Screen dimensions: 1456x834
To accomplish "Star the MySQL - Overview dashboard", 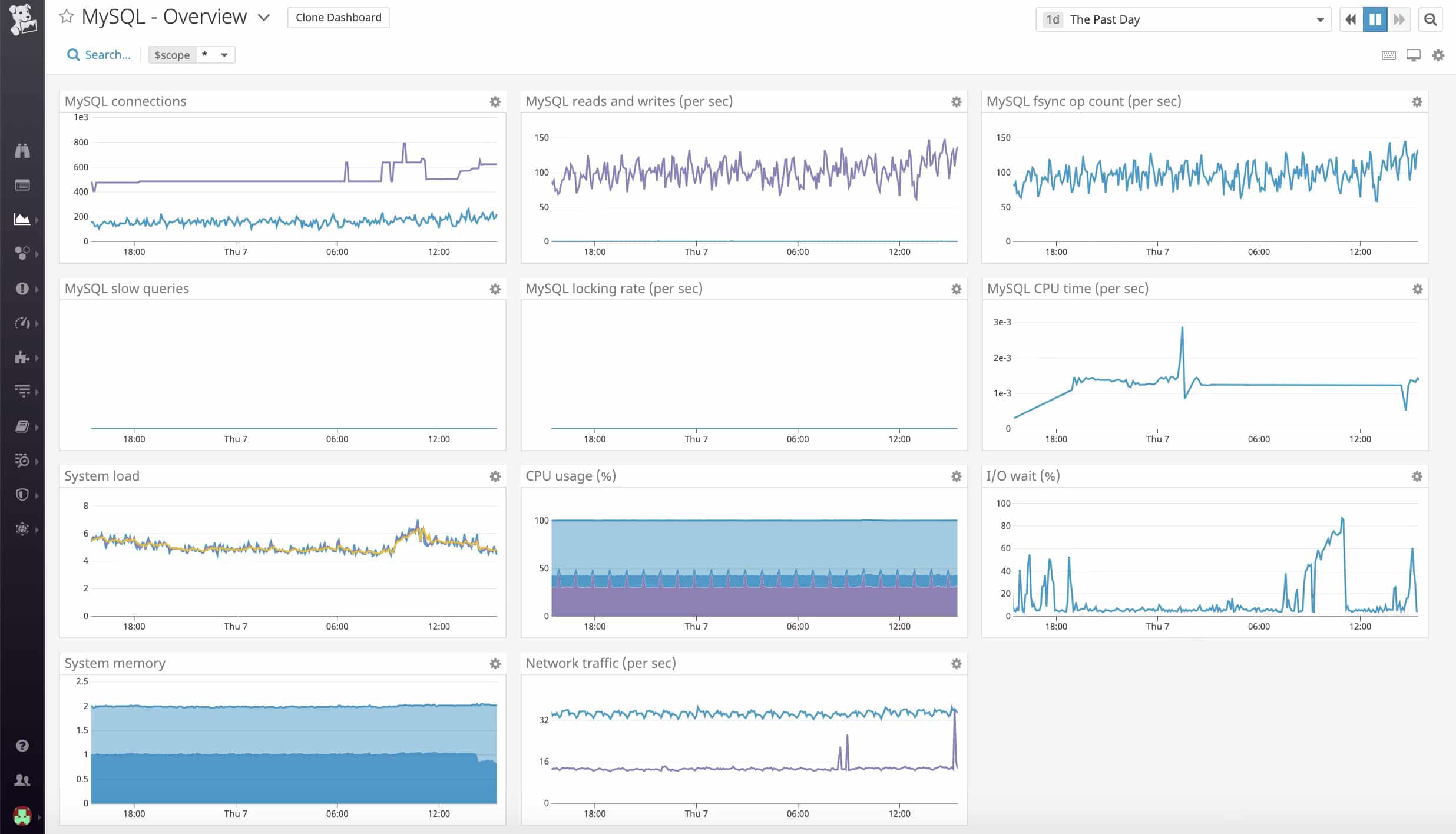I will 67,16.
